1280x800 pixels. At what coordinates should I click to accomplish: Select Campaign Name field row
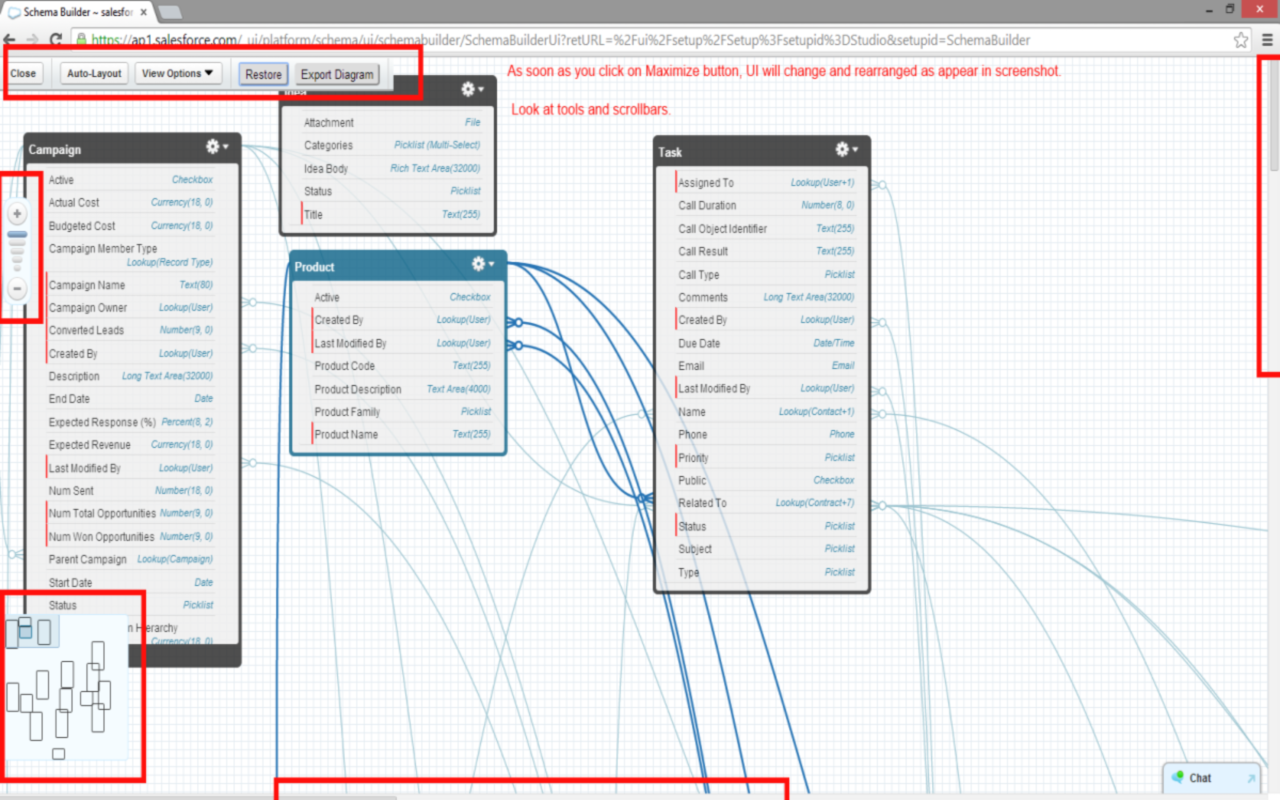point(131,285)
